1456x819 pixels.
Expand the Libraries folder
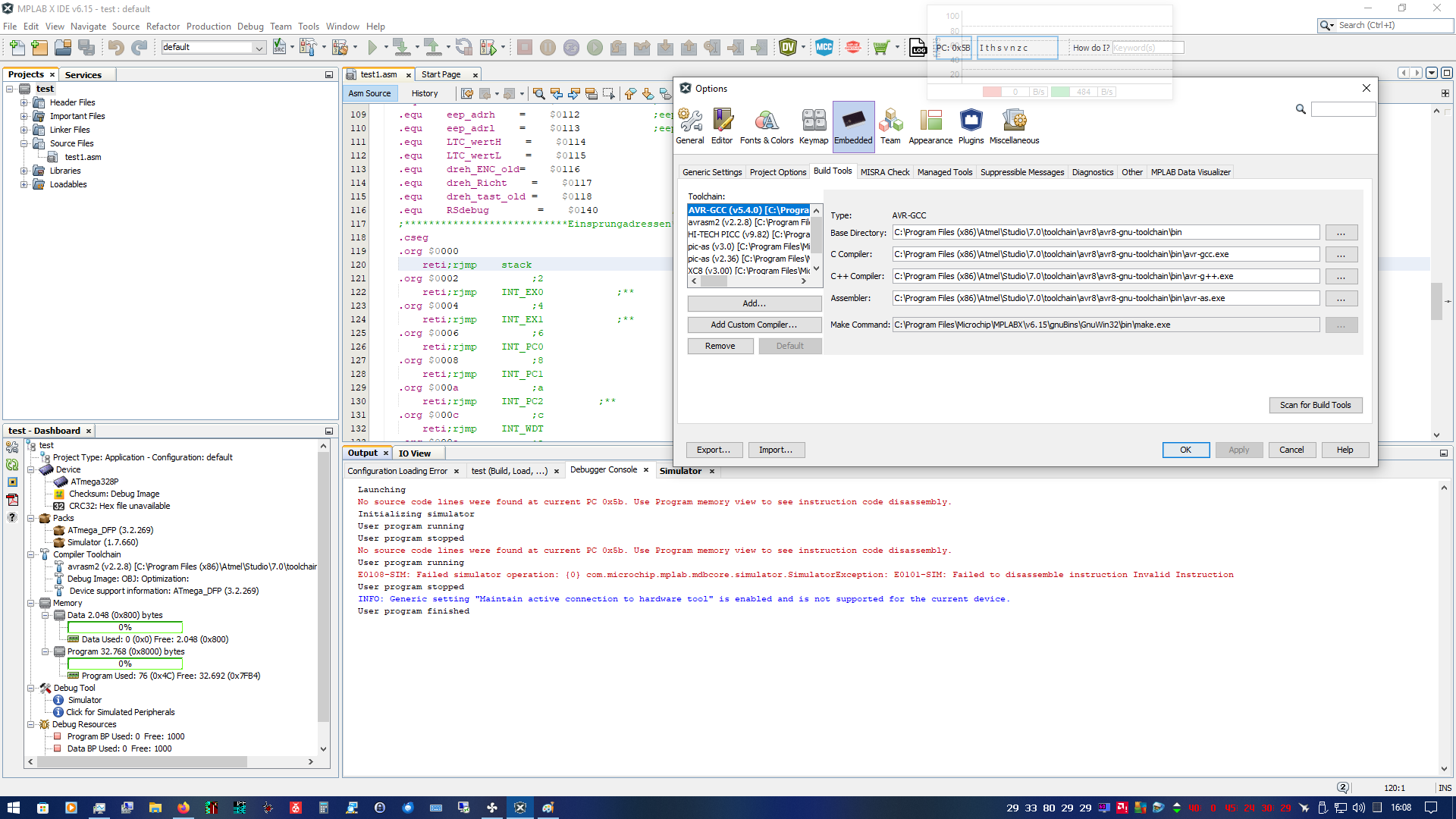[24, 171]
